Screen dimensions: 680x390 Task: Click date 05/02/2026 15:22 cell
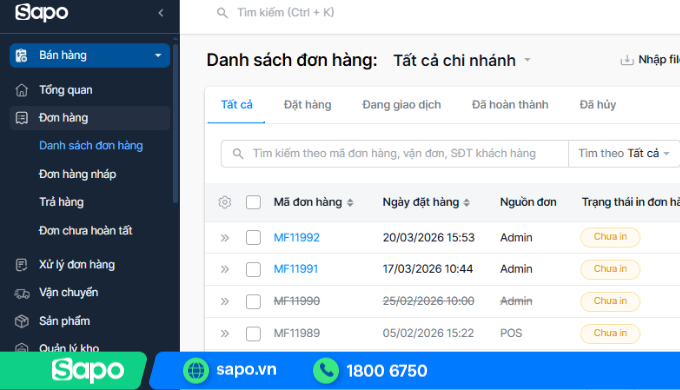[428, 334]
